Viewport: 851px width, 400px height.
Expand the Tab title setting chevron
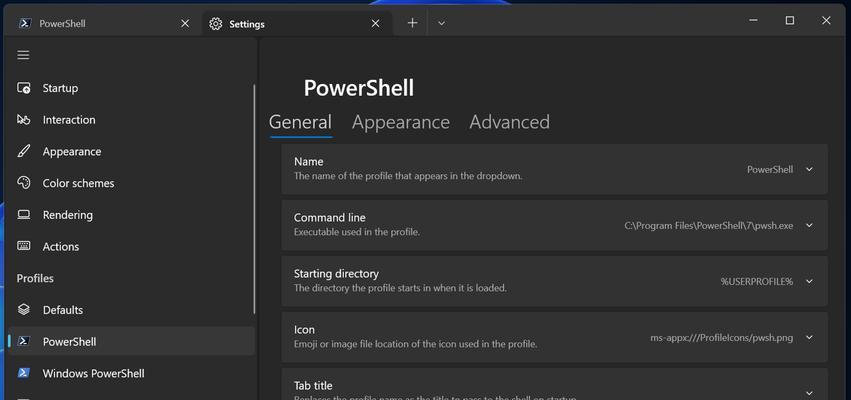pos(809,393)
